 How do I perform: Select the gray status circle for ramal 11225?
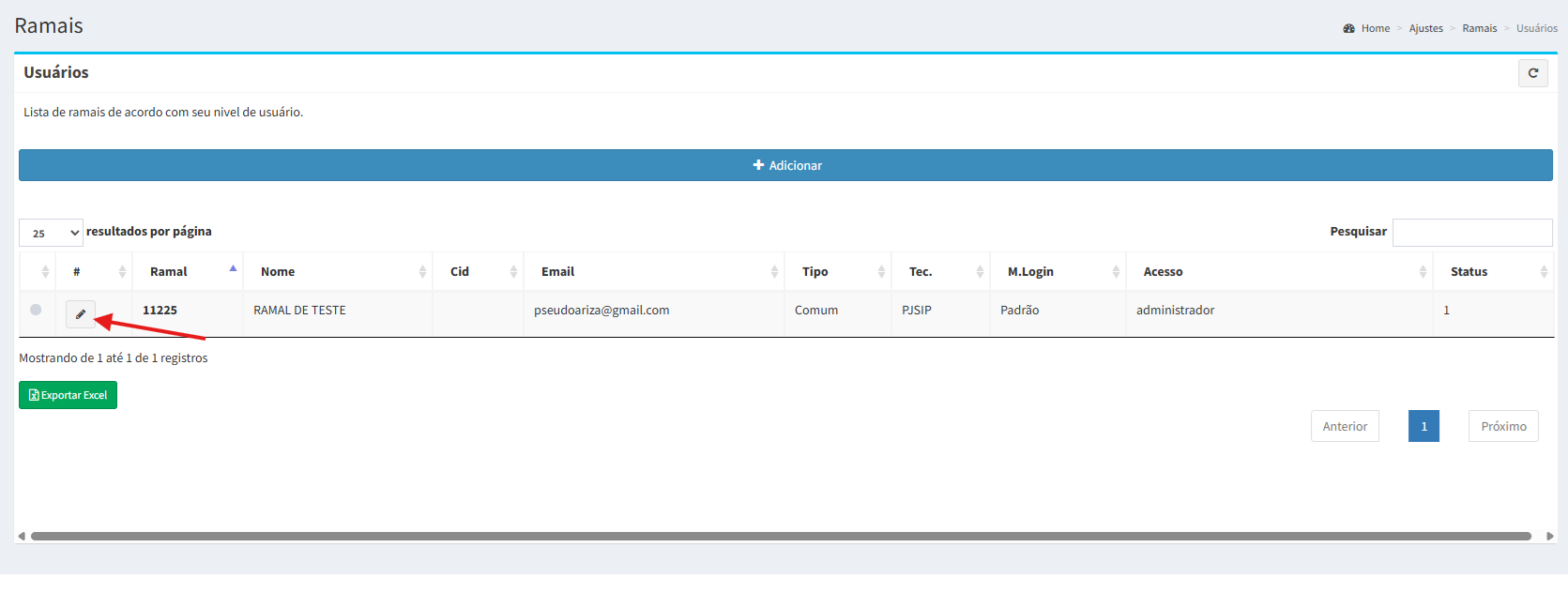pyautogui.click(x=36, y=310)
